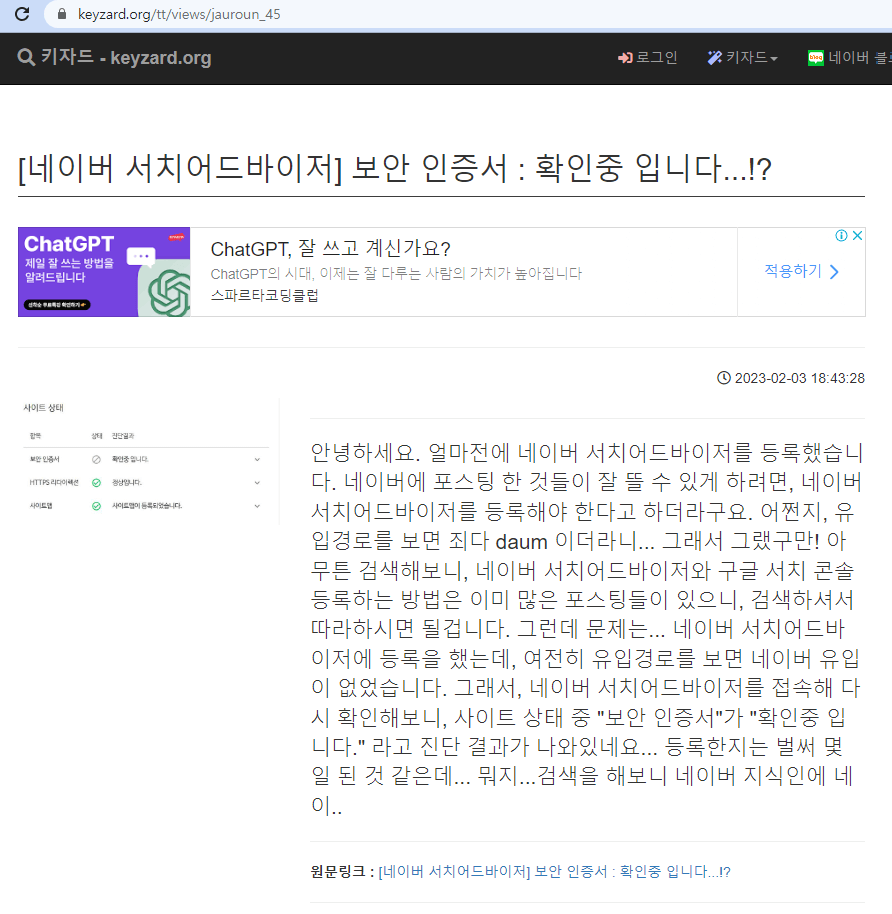Click the 로그인 login arrow icon
This screenshot has height=914, width=892.
625,58
